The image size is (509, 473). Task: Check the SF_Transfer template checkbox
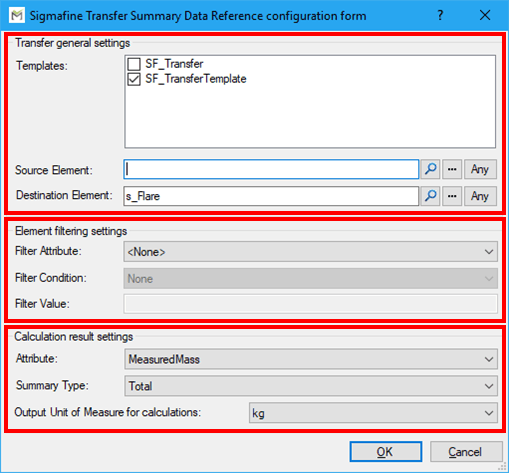[134, 64]
